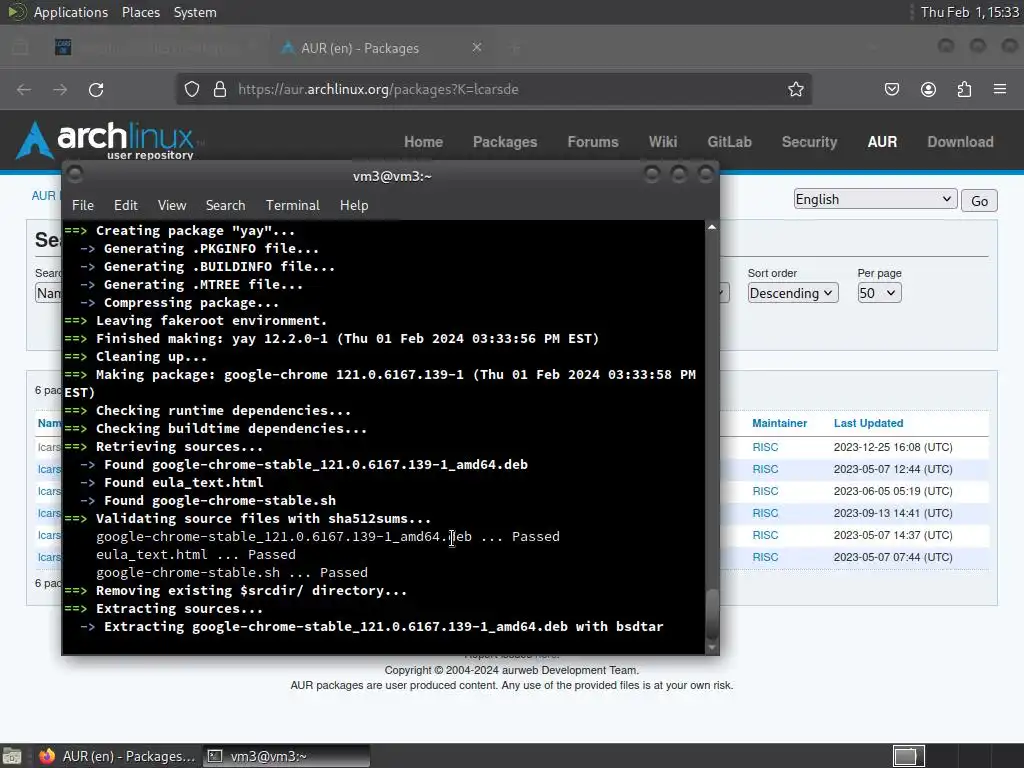The width and height of the screenshot is (1024, 768).
Task: Open the Applications menu
Action: coord(71,12)
